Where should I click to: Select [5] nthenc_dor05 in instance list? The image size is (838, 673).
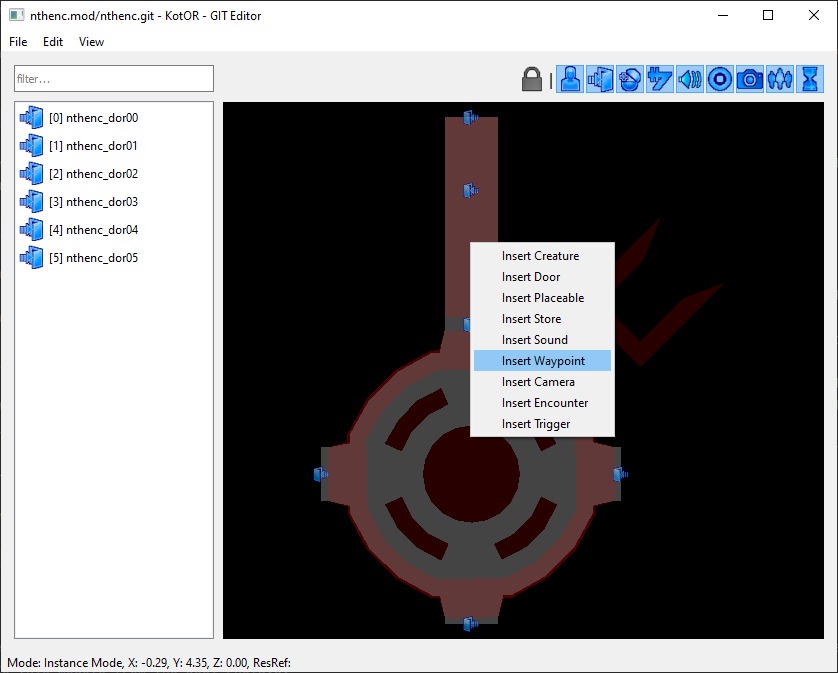(114, 258)
